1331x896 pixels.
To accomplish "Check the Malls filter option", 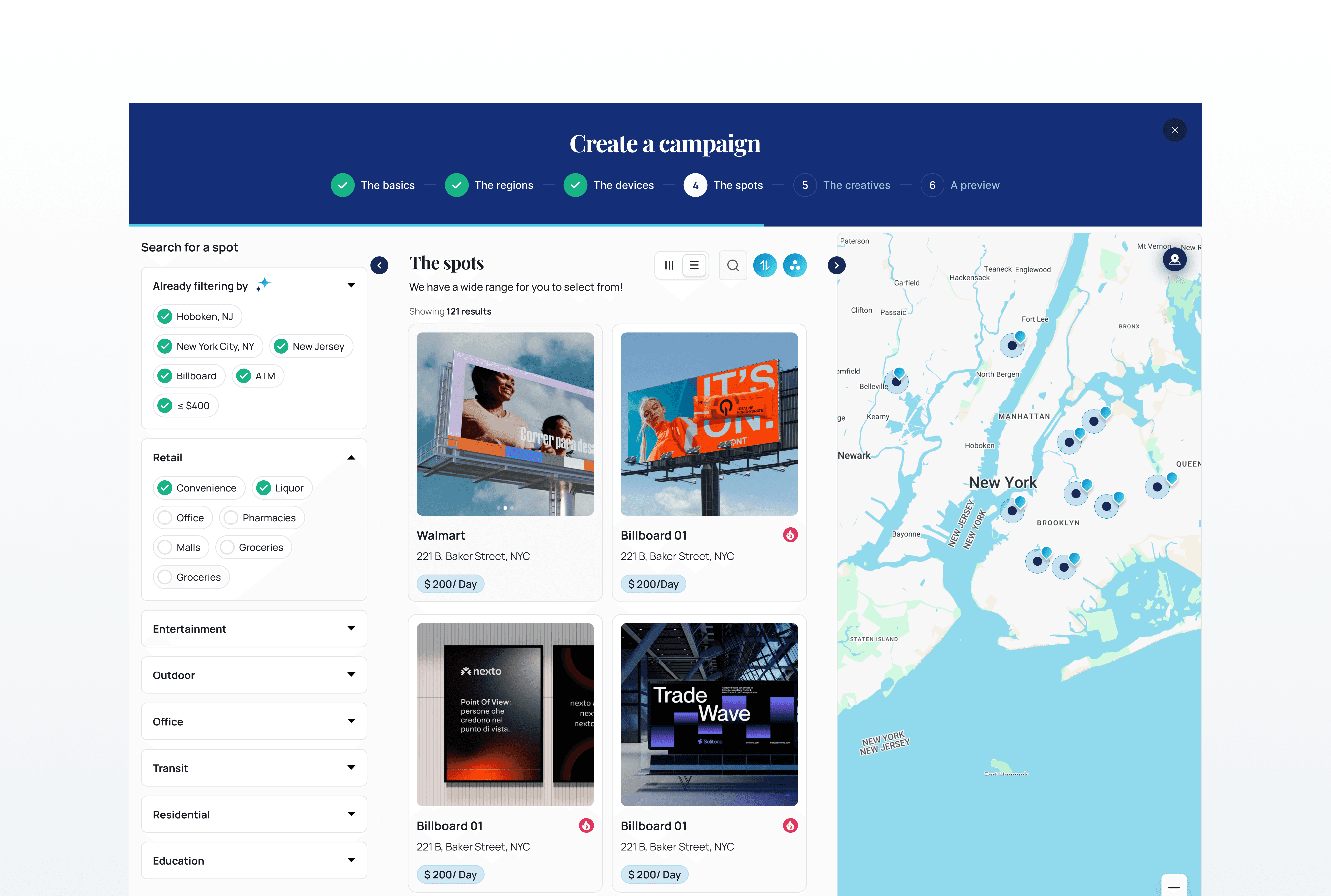I will click(165, 547).
